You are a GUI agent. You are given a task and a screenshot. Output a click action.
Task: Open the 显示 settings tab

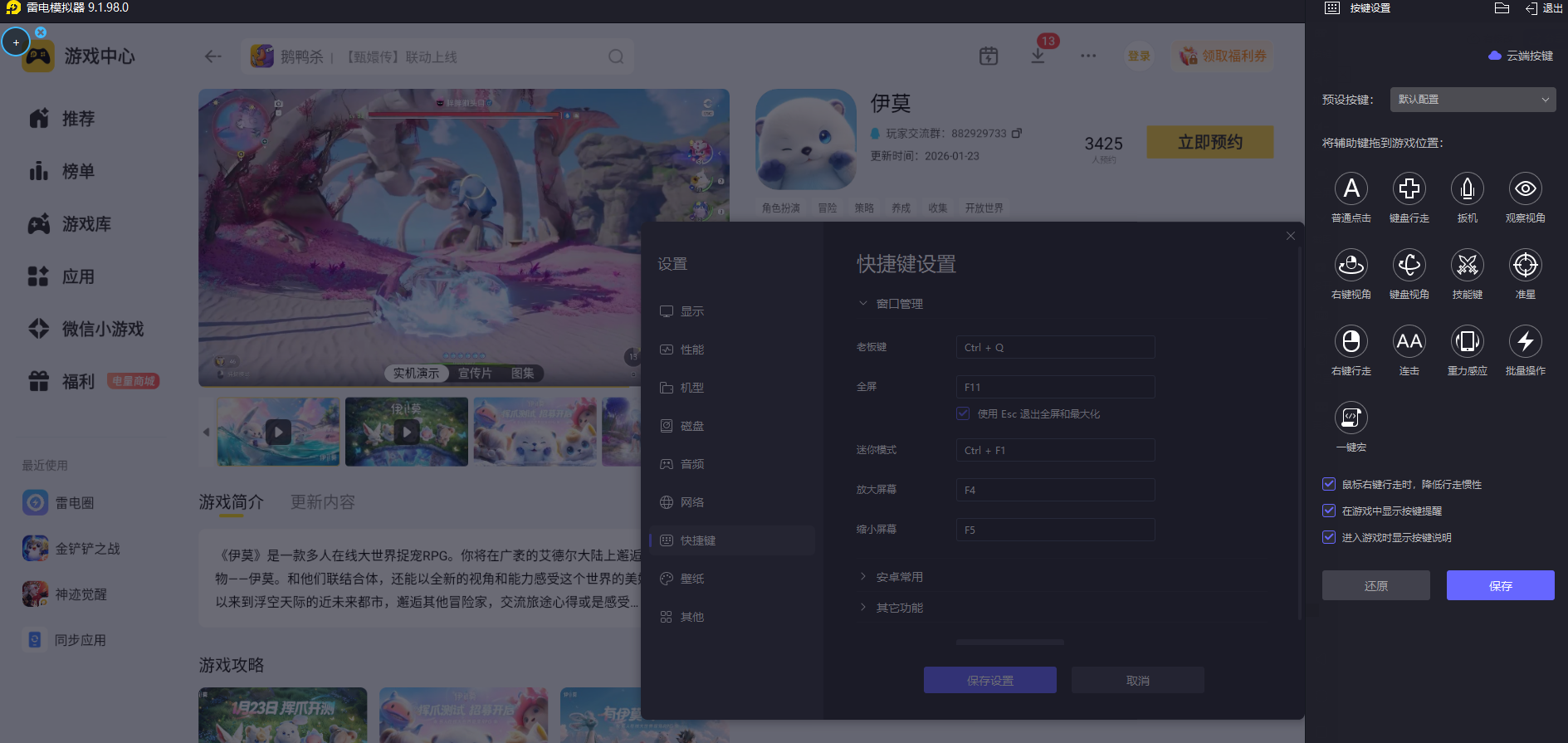coord(731,311)
